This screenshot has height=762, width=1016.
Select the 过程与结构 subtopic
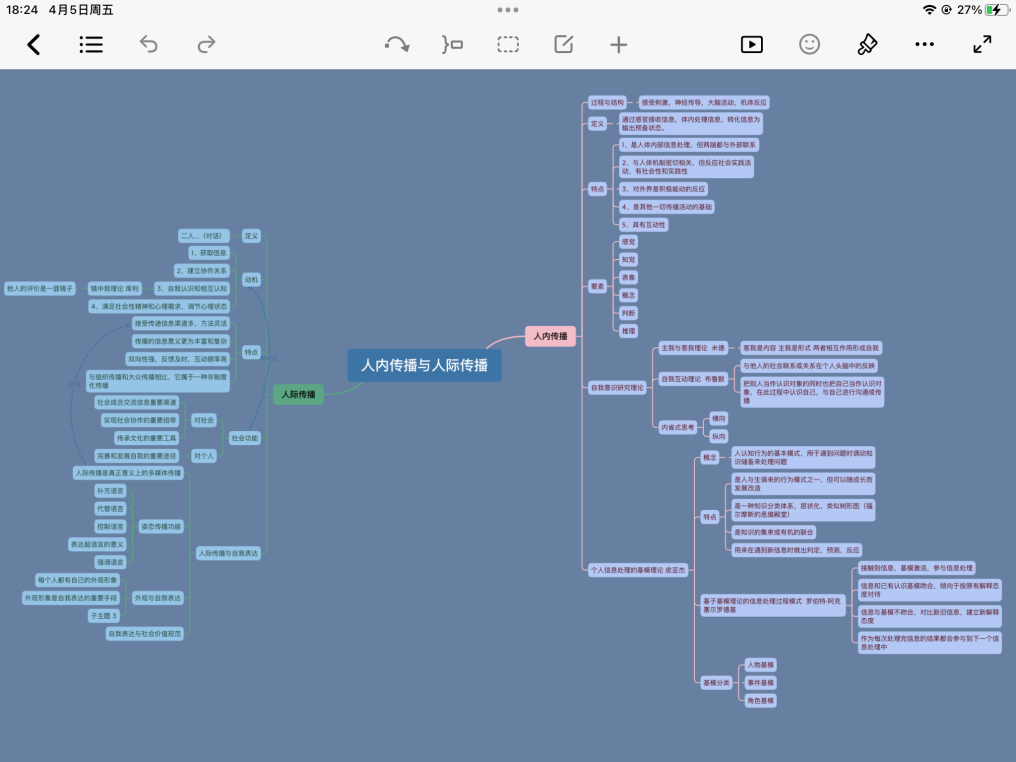(607, 102)
